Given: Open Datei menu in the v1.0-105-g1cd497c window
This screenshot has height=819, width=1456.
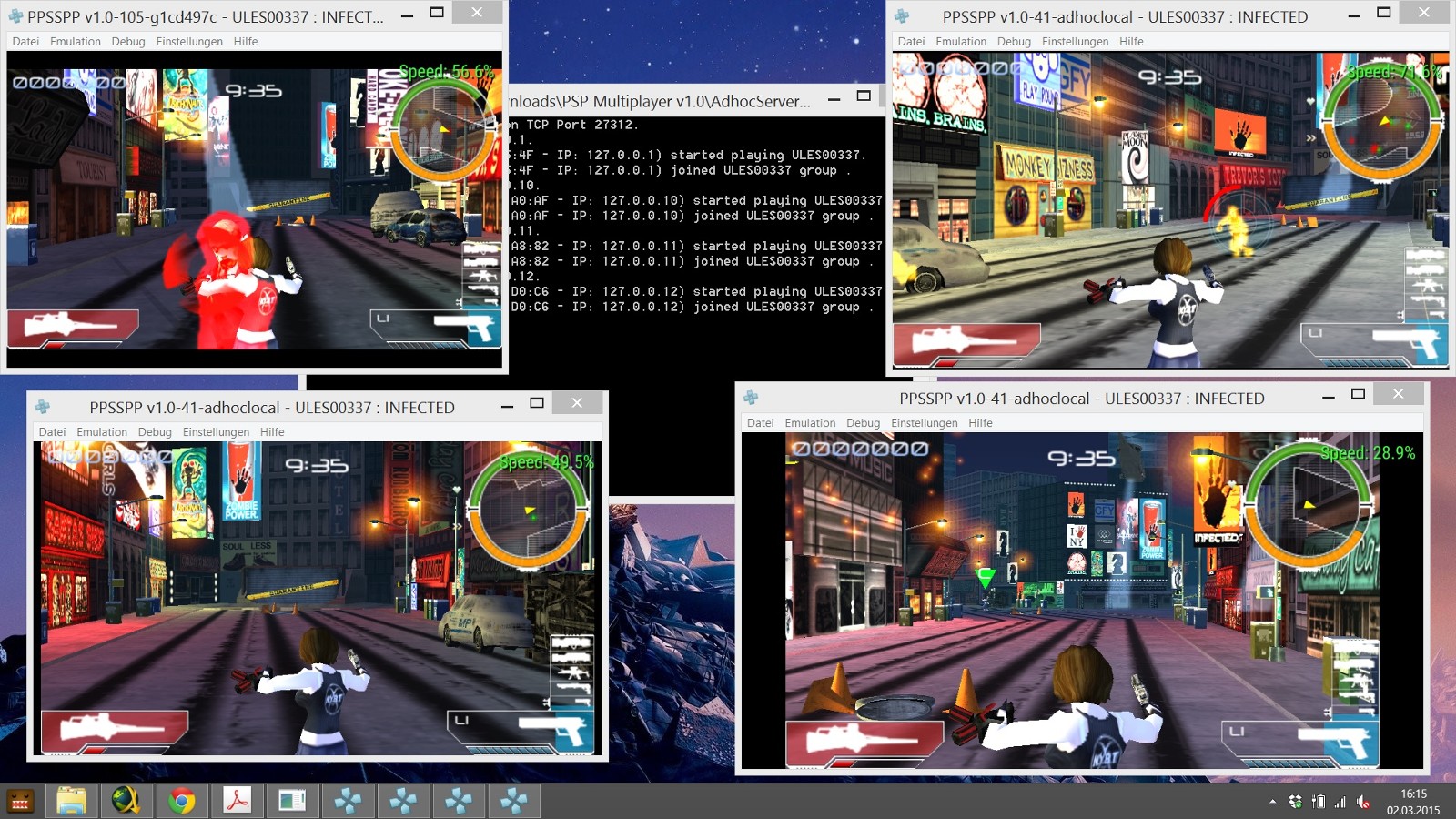Looking at the screenshot, I should pyautogui.click(x=25, y=42).
